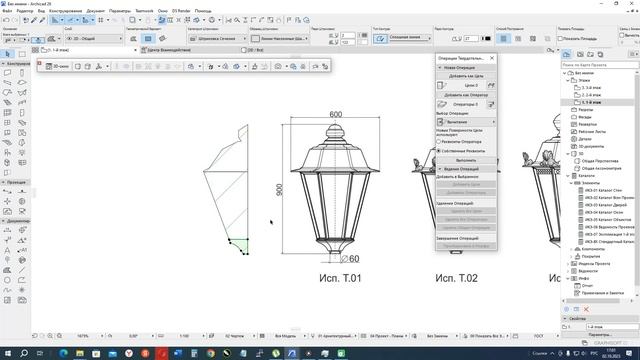This screenshot has height=360, width=640.
Task: Open the Окно menu
Action: pos(162,11)
